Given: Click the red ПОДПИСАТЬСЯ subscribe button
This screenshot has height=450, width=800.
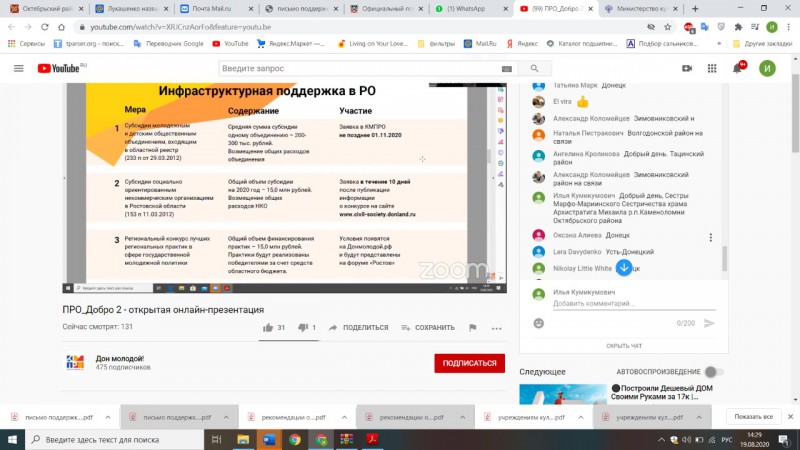Looking at the screenshot, I should coord(469,363).
